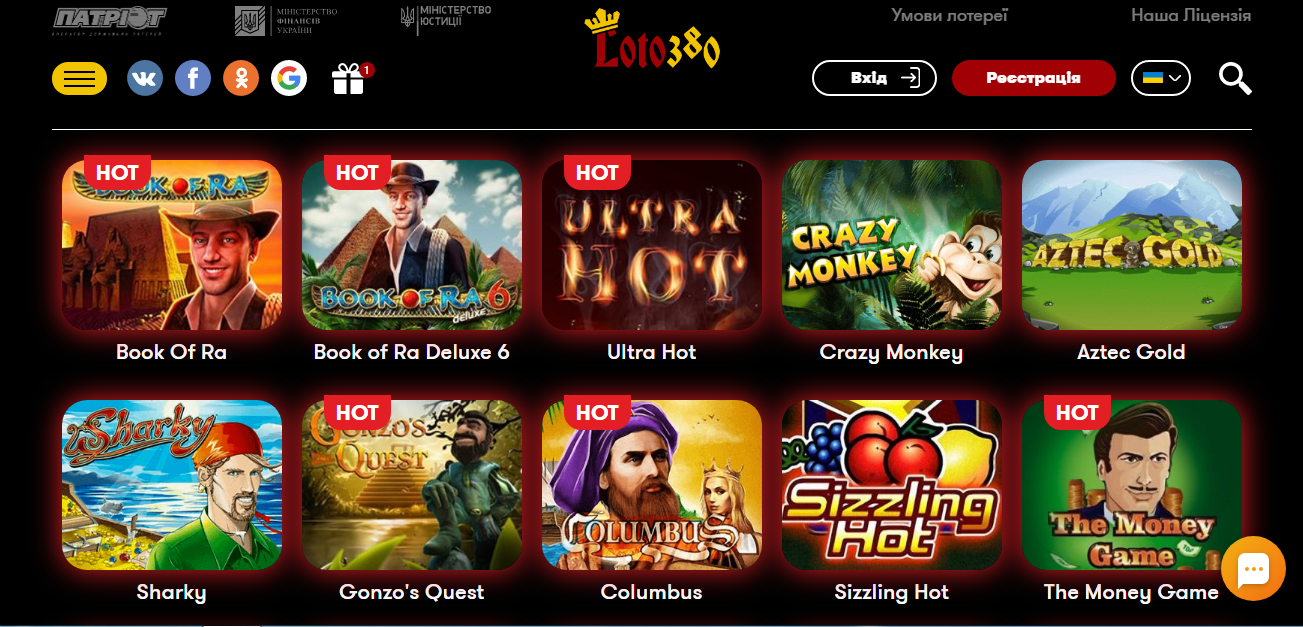Open search with the magnifier icon
This screenshot has width=1303, height=627.
click(x=1235, y=78)
